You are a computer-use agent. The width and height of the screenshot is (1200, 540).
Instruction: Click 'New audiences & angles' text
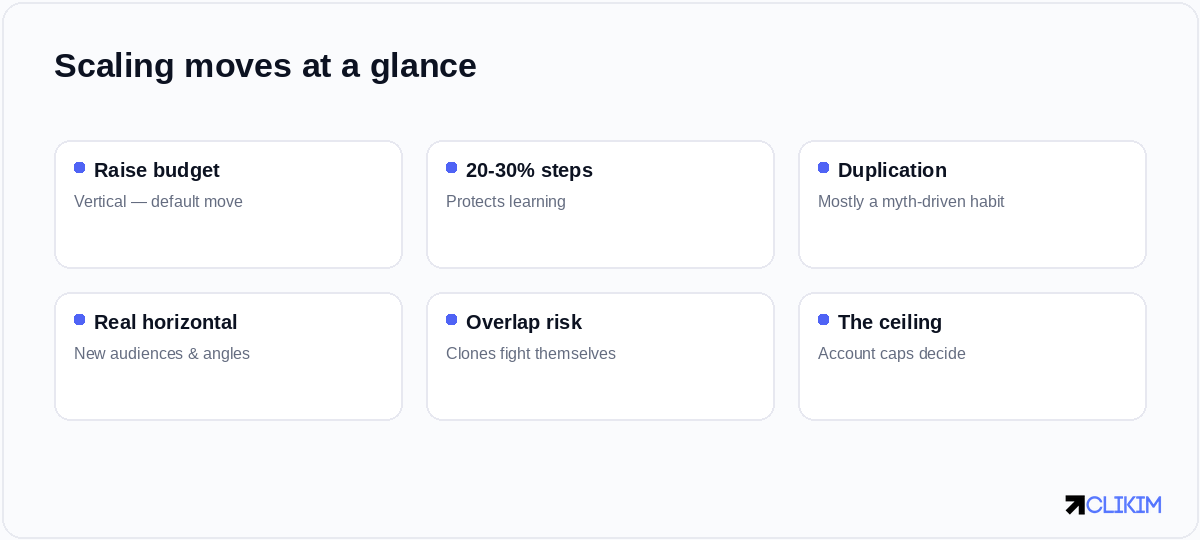tap(162, 353)
